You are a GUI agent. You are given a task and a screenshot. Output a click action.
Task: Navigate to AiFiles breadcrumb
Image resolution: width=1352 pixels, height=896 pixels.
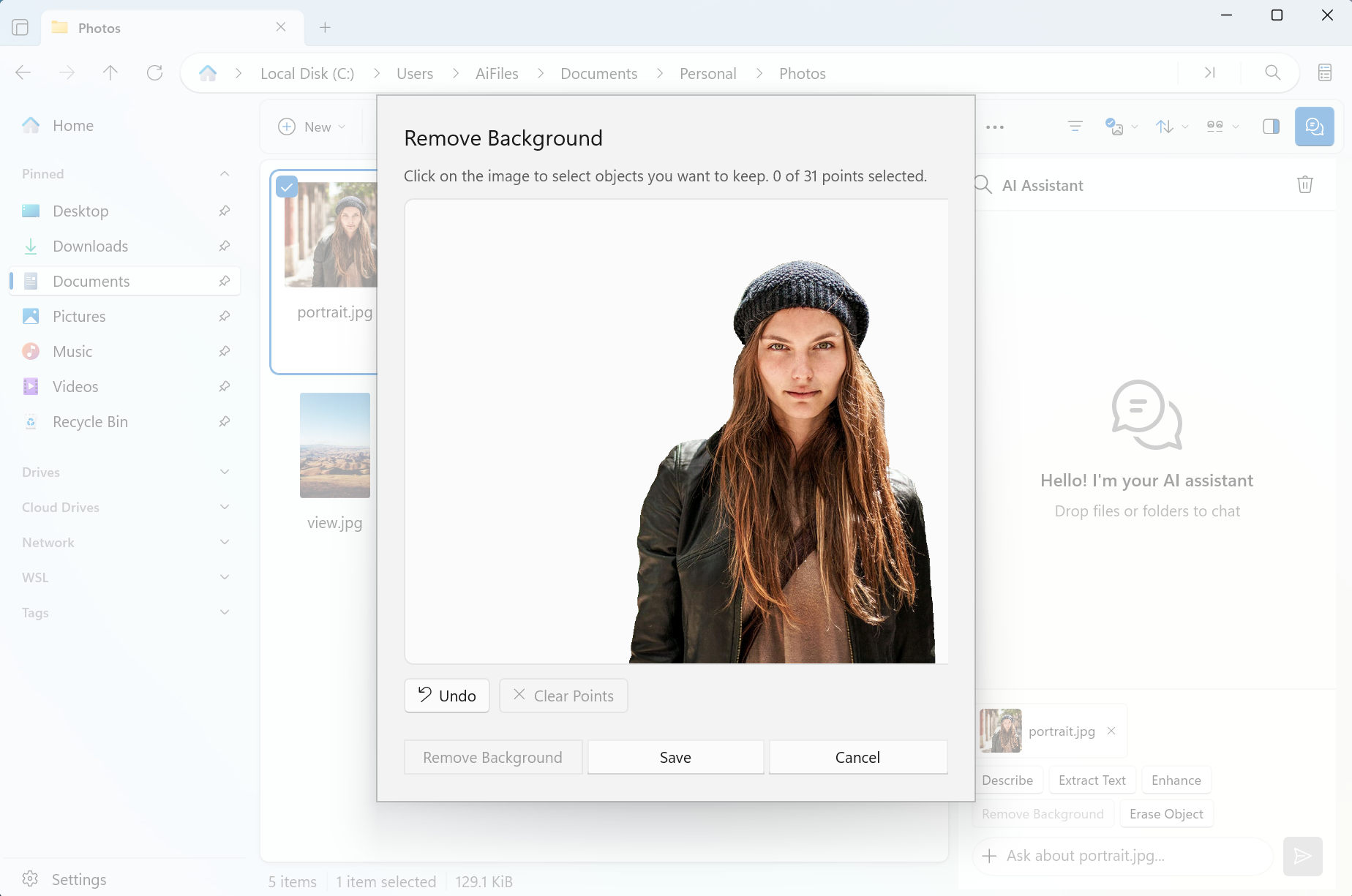click(x=497, y=73)
